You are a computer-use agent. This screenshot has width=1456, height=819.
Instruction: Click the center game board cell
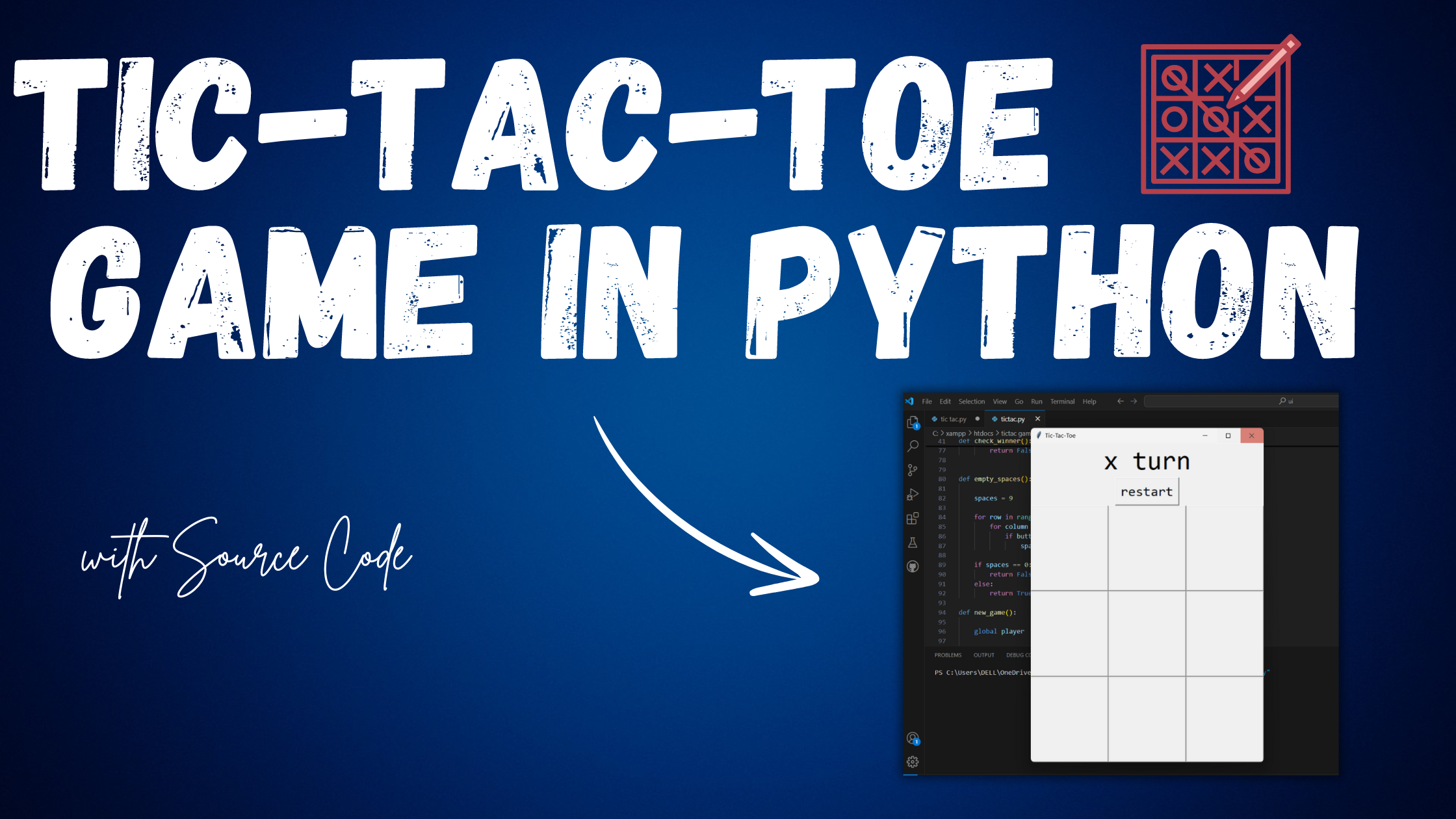pyautogui.click(x=1147, y=634)
